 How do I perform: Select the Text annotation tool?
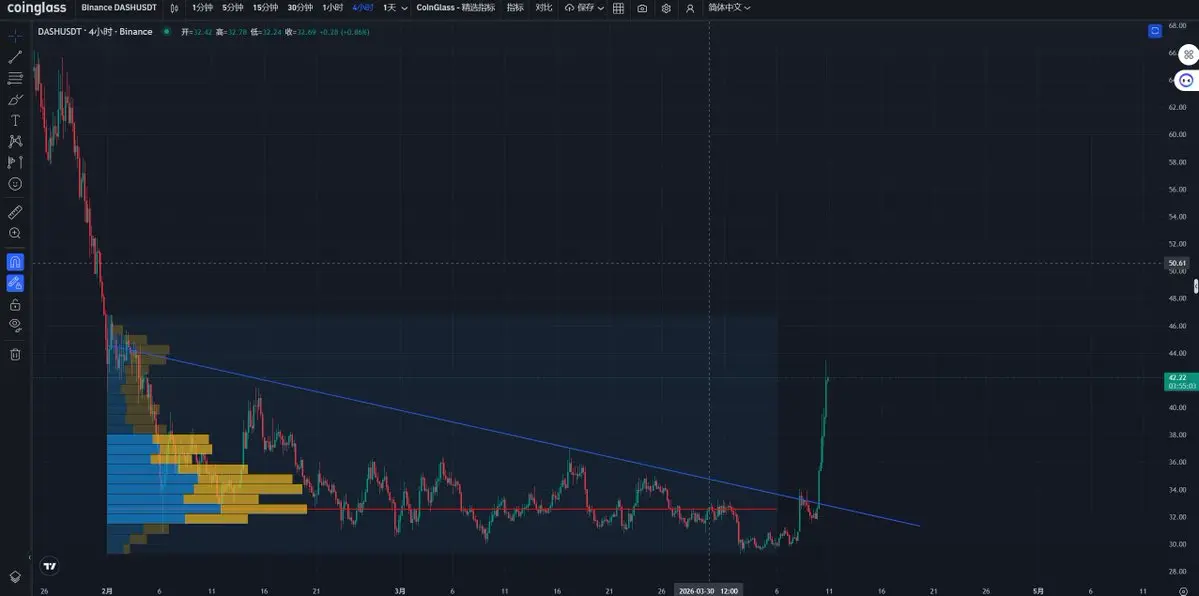point(15,120)
